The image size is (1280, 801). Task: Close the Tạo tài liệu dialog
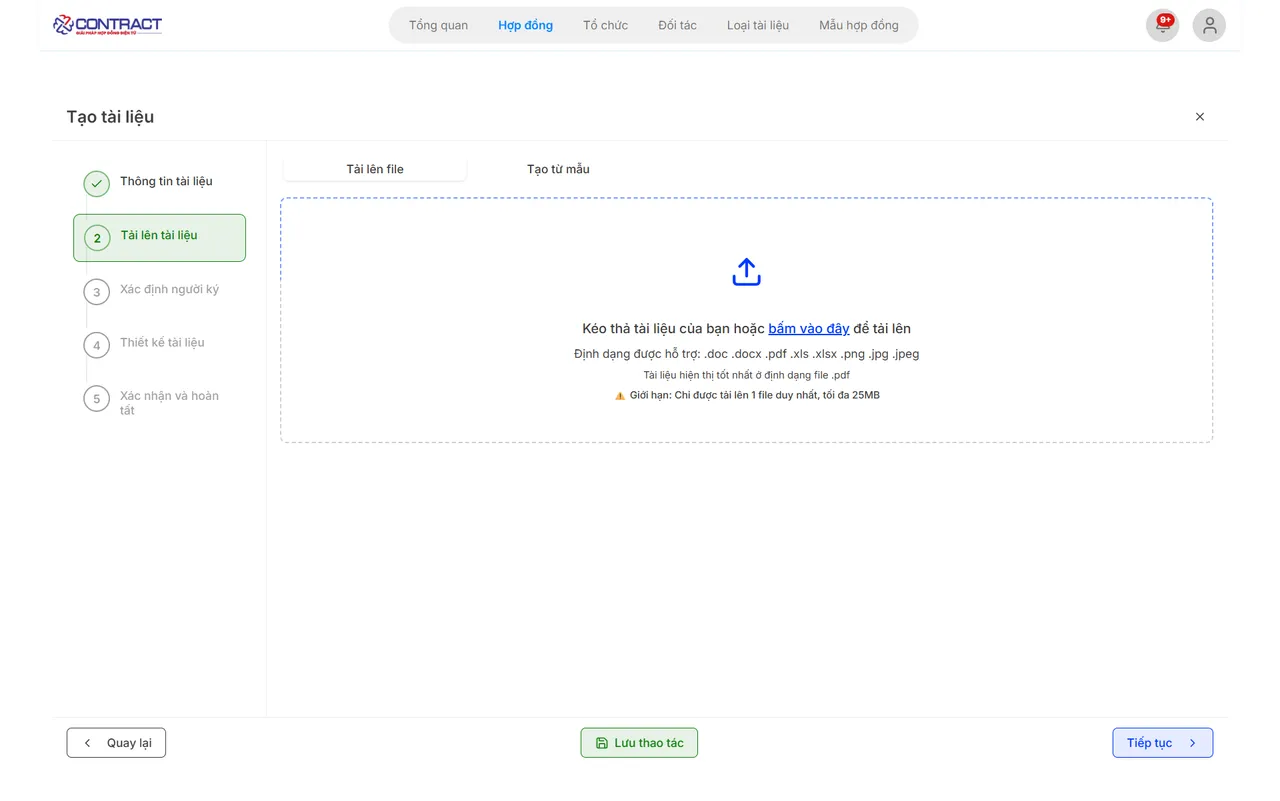1199,117
